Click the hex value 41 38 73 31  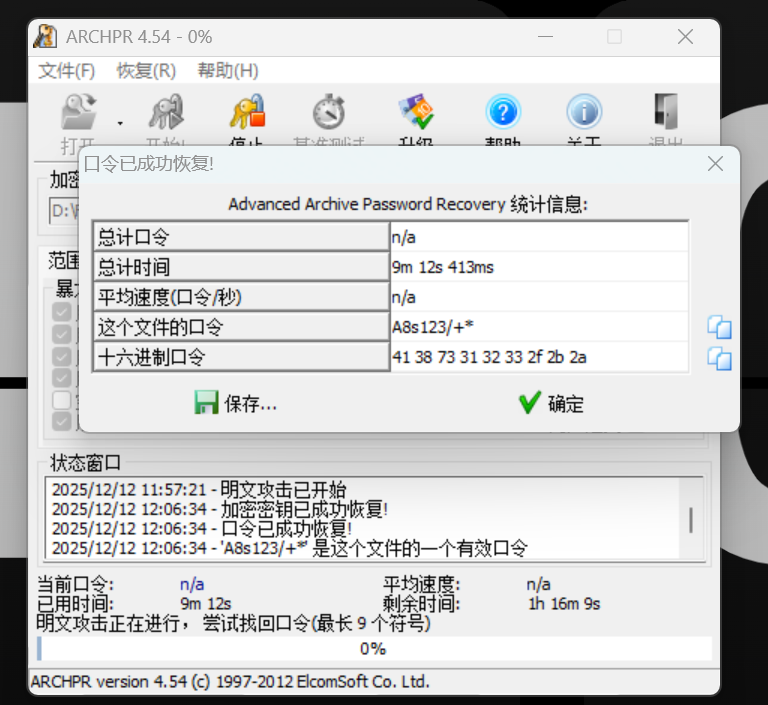(489, 357)
